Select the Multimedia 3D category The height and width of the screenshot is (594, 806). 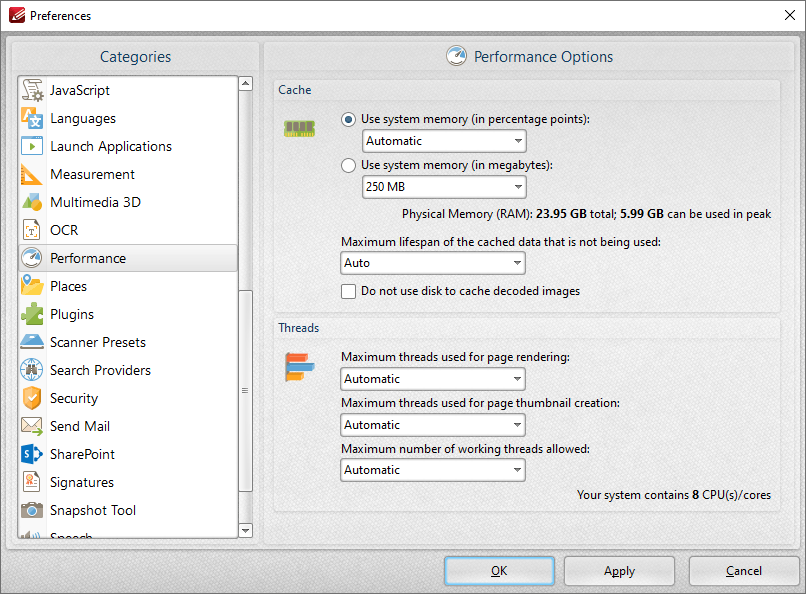tap(128, 202)
